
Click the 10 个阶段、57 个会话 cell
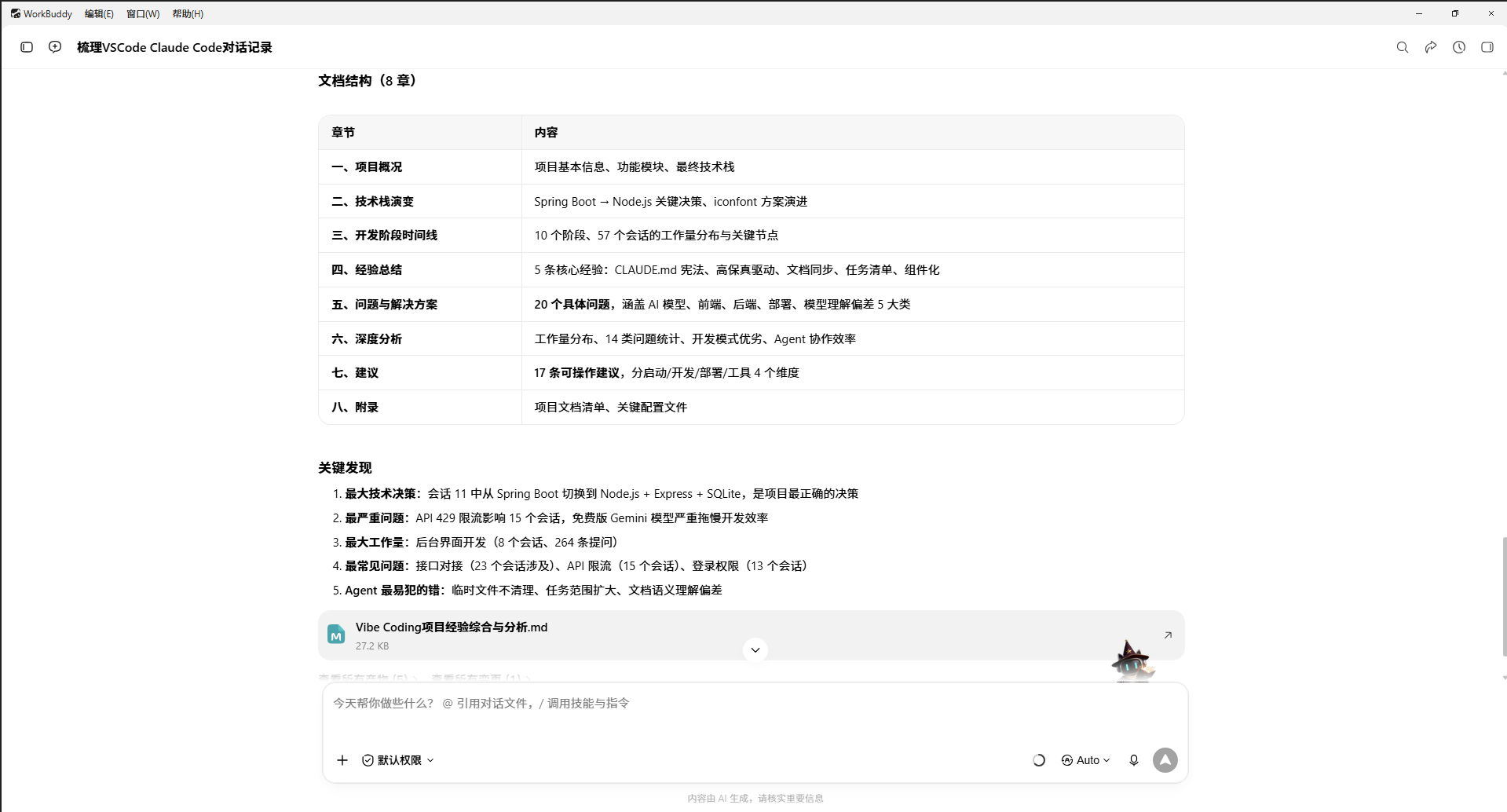point(853,236)
